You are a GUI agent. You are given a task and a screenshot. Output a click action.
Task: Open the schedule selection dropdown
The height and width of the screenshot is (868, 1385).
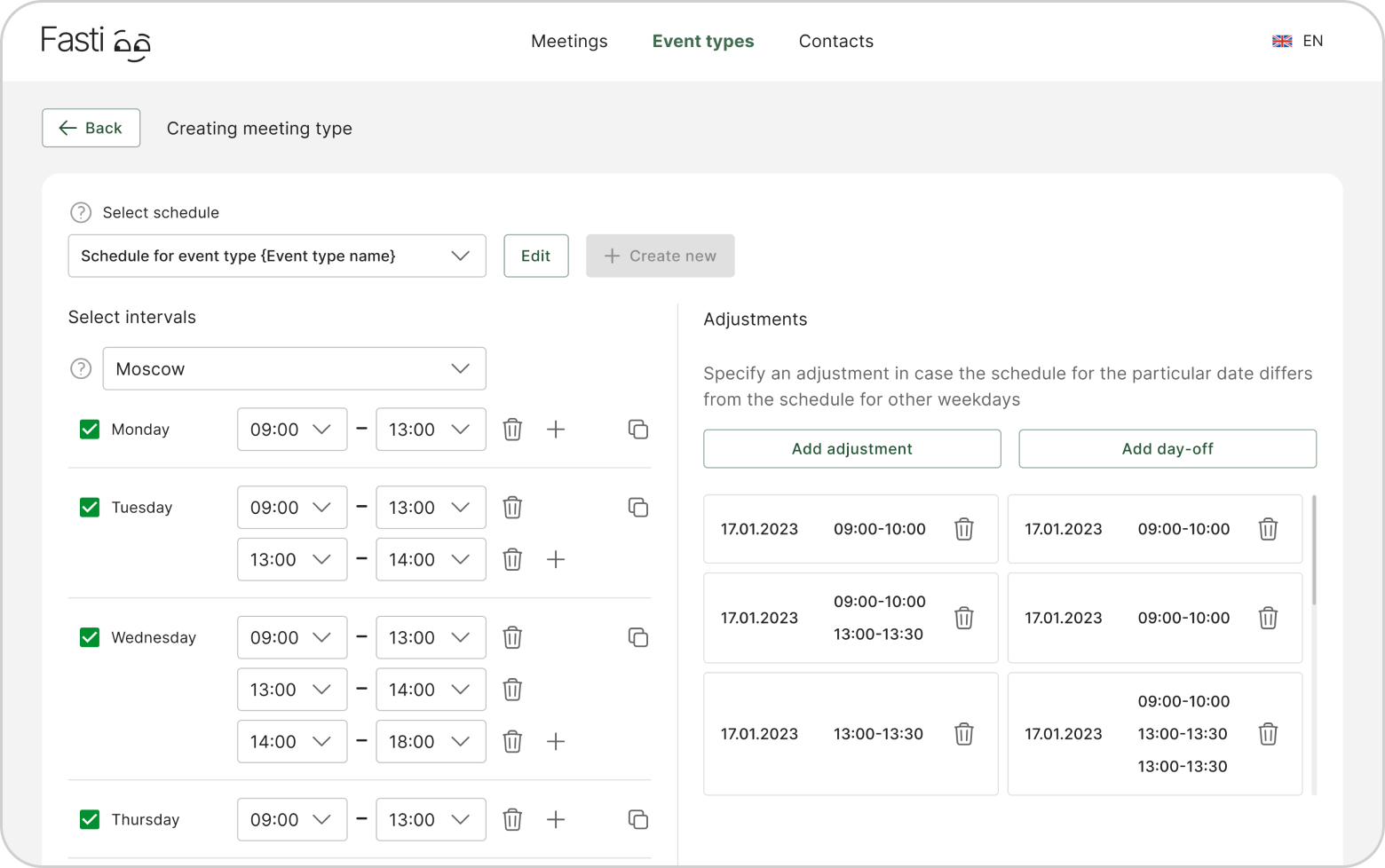pos(277,256)
